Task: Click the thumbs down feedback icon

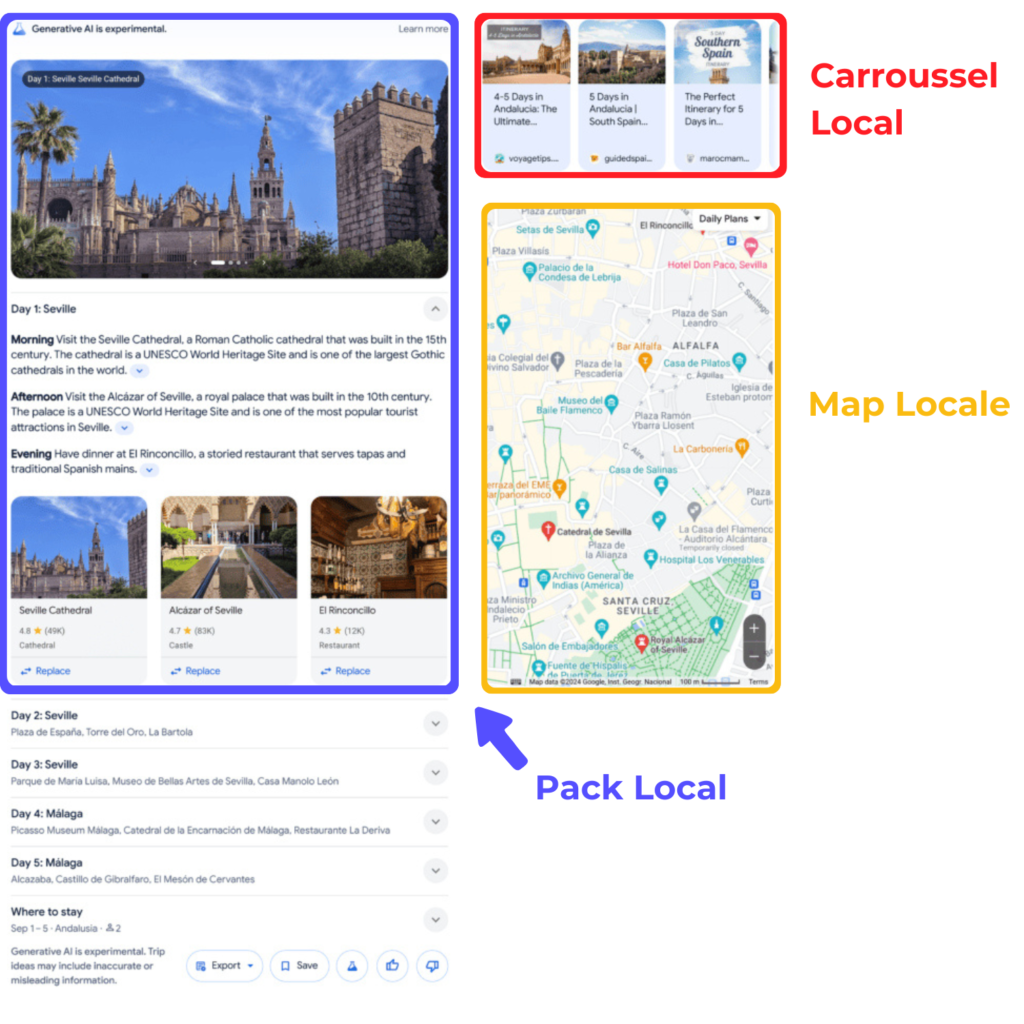Action: (432, 965)
